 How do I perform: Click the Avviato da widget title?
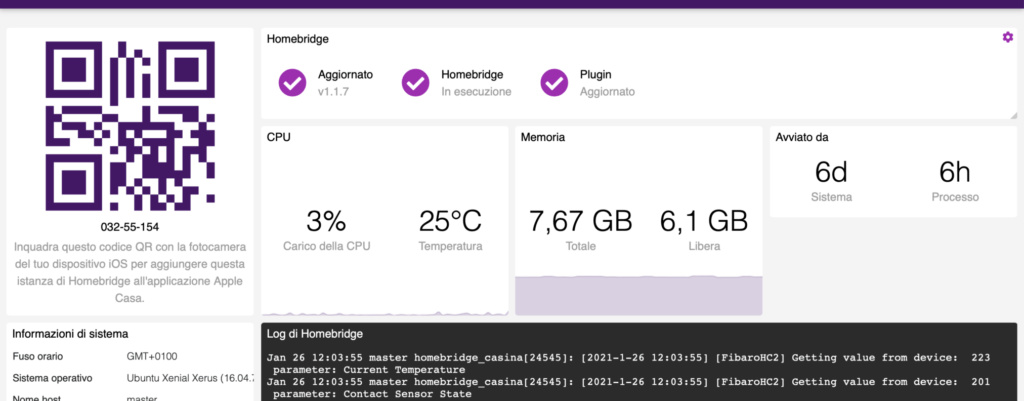point(802,137)
